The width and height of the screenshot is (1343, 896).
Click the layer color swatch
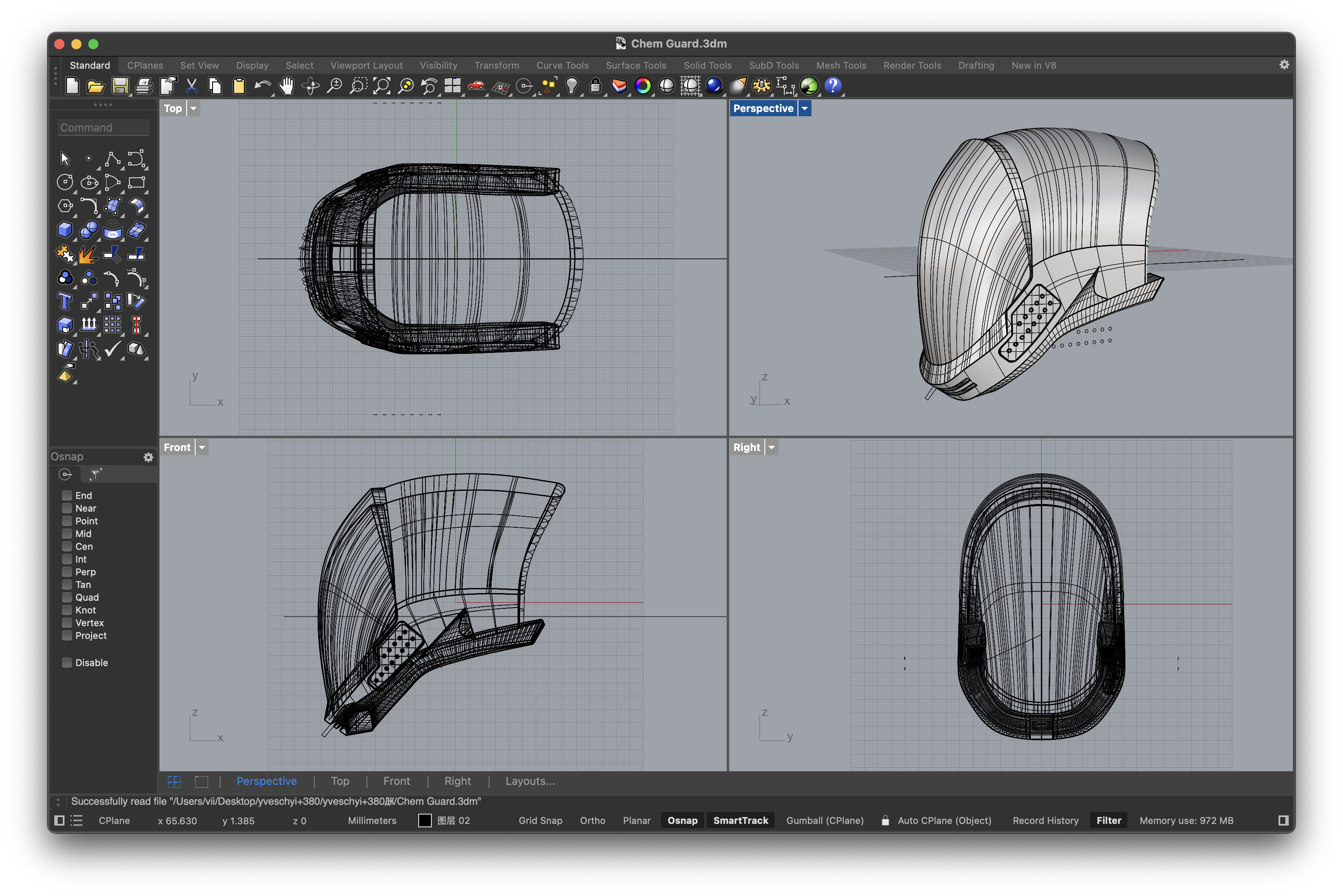click(425, 820)
